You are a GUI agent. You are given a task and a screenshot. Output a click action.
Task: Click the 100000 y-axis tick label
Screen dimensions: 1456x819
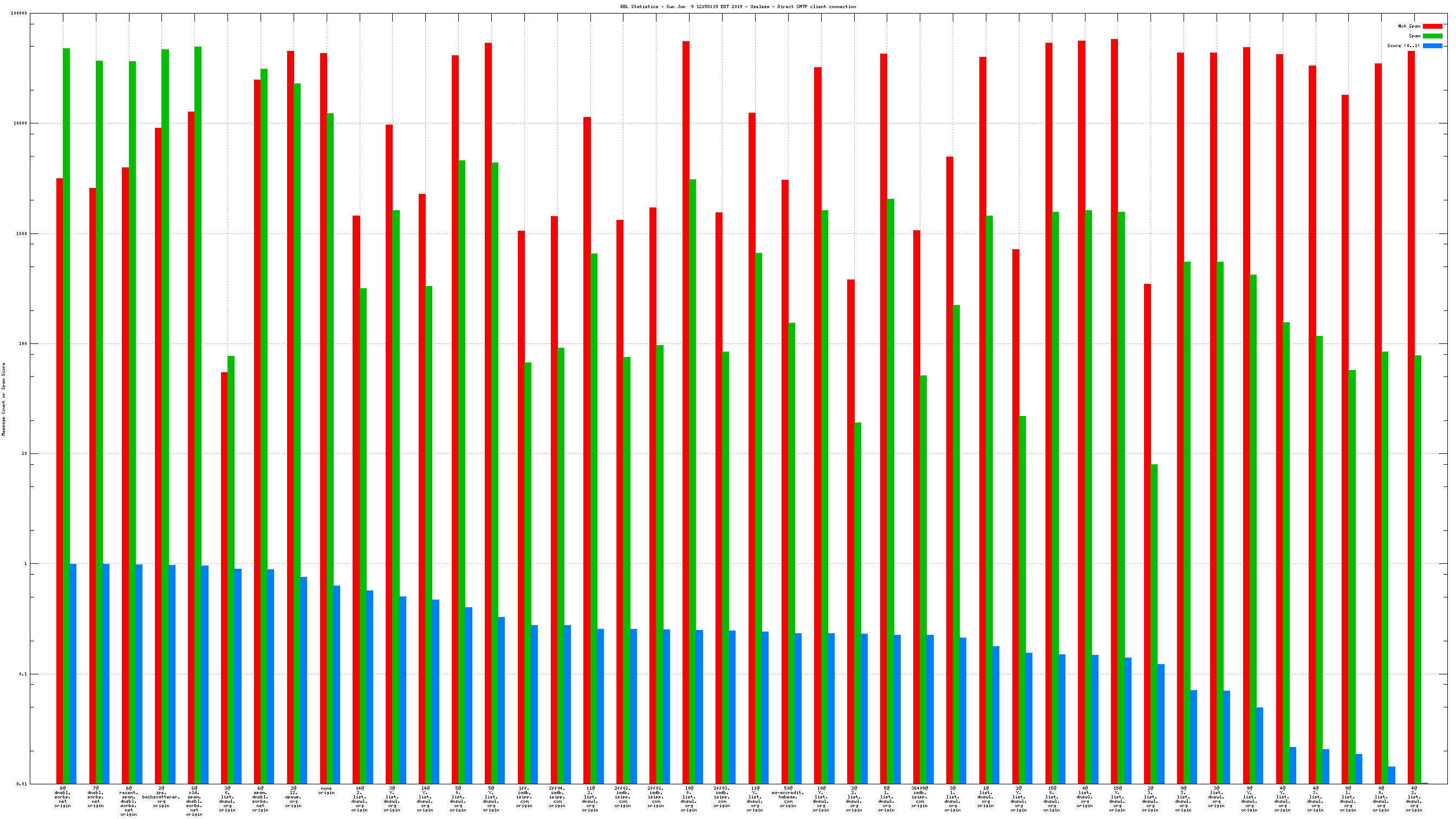(x=18, y=14)
